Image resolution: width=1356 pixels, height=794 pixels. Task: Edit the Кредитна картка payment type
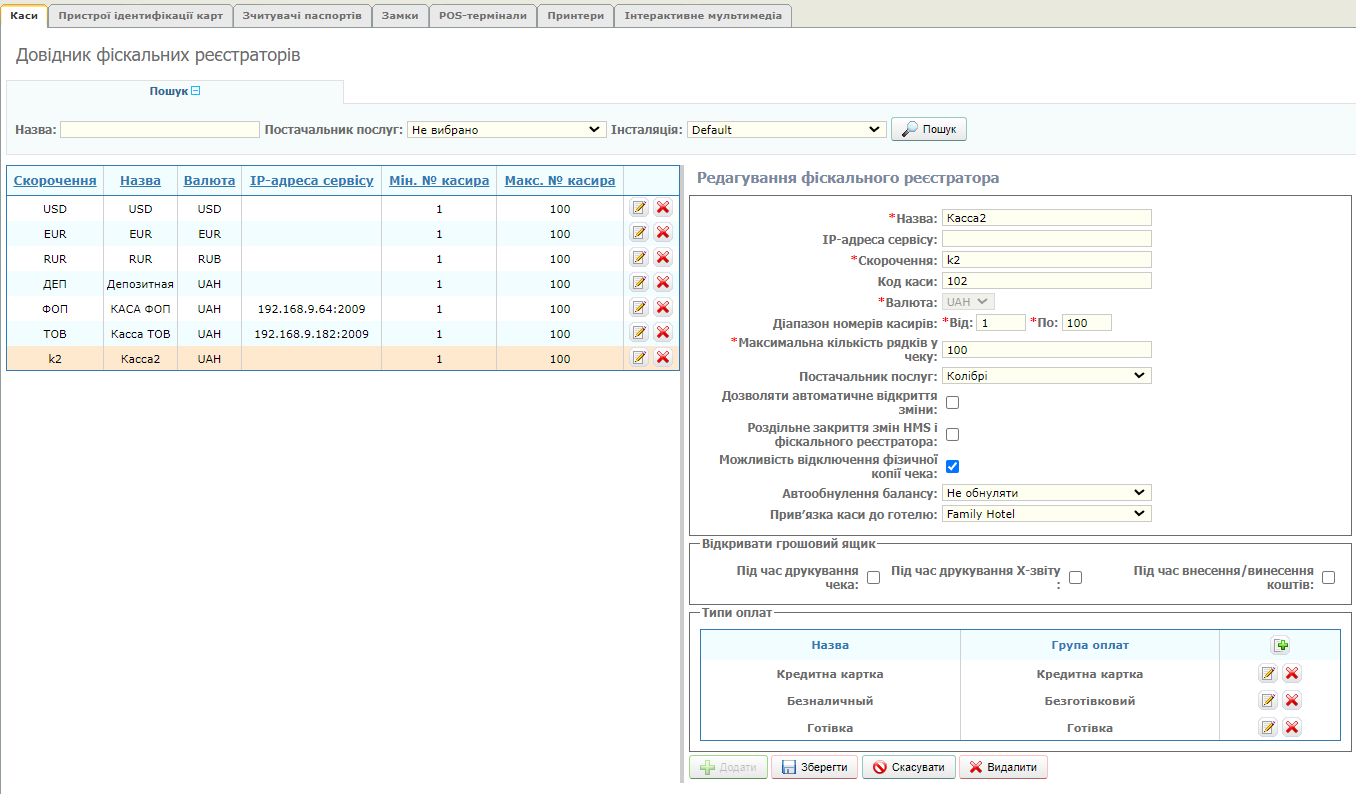pos(1268,674)
